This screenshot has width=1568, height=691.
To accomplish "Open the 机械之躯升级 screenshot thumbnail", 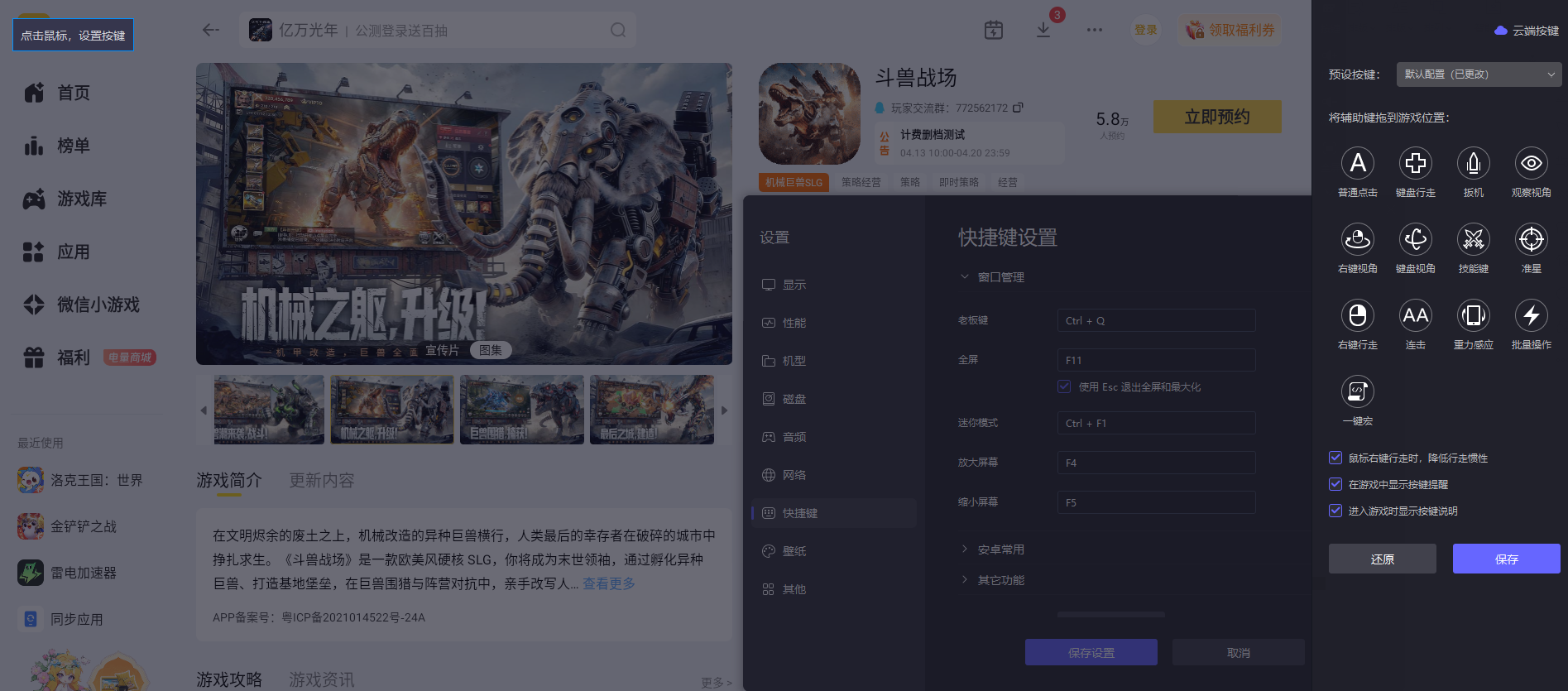I will (x=392, y=410).
